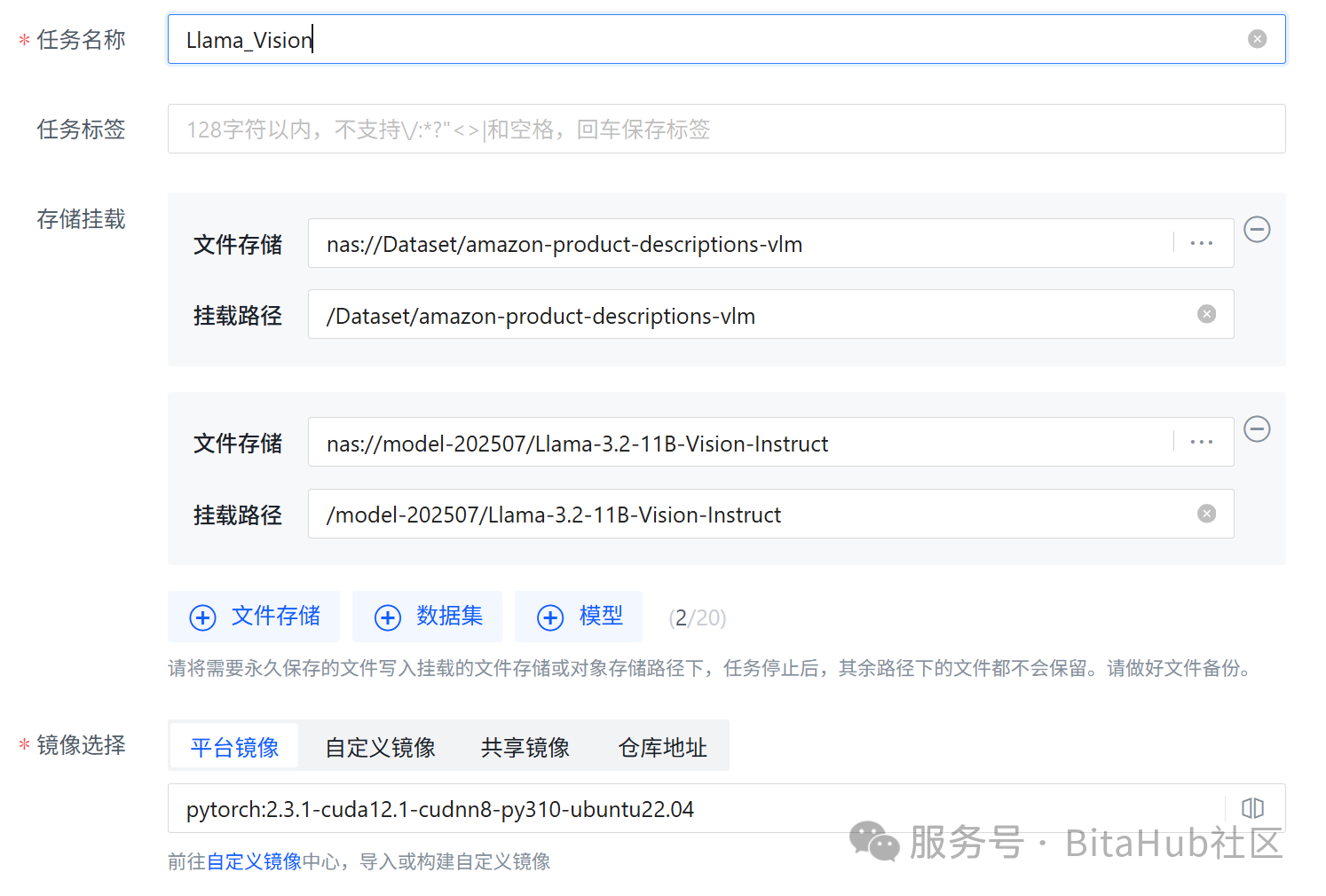Remove the Llama-3.2-11B-Vision-Instruct storage mount
This screenshot has width=1326, height=896.
tap(1257, 429)
